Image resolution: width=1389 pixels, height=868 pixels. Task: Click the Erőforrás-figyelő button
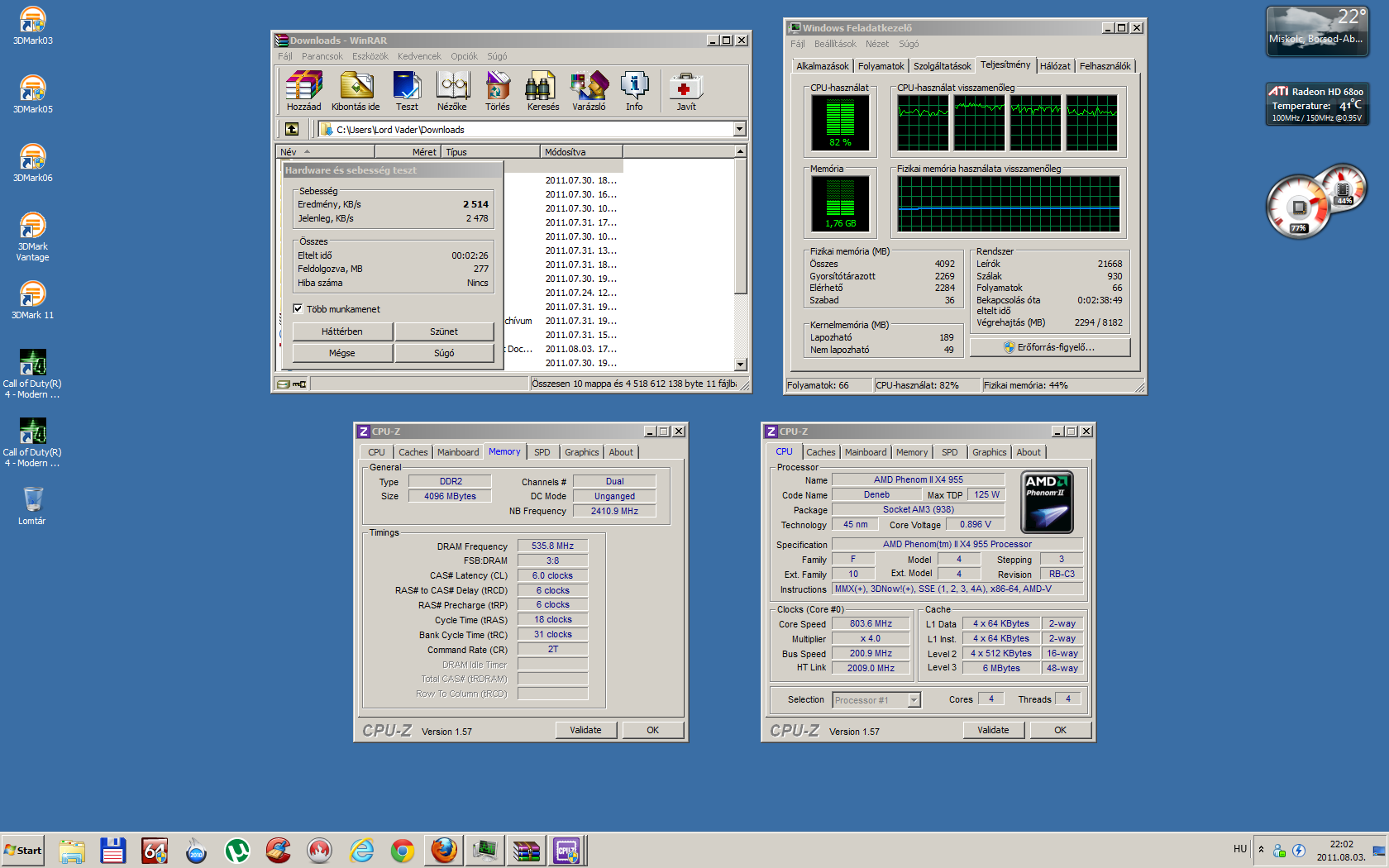click(x=1050, y=347)
